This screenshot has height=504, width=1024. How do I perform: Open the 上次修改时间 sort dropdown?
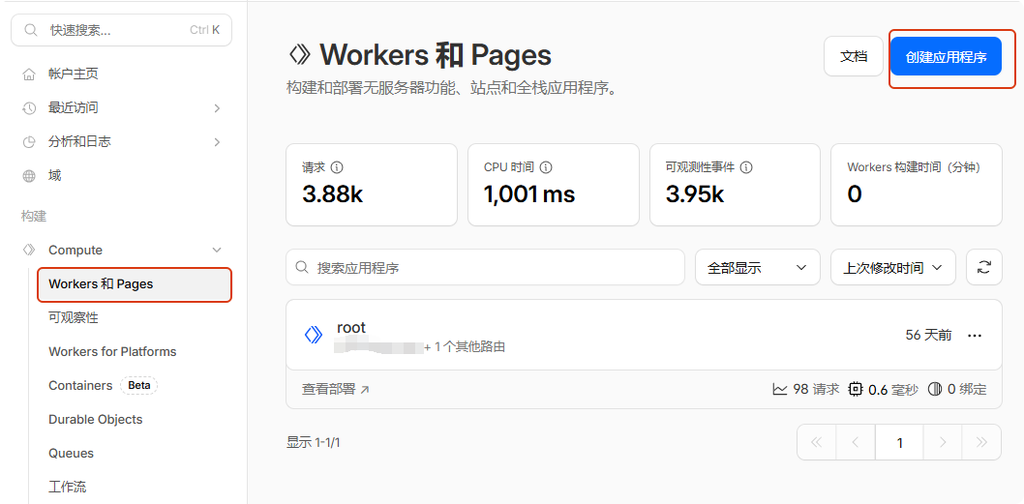point(893,267)
